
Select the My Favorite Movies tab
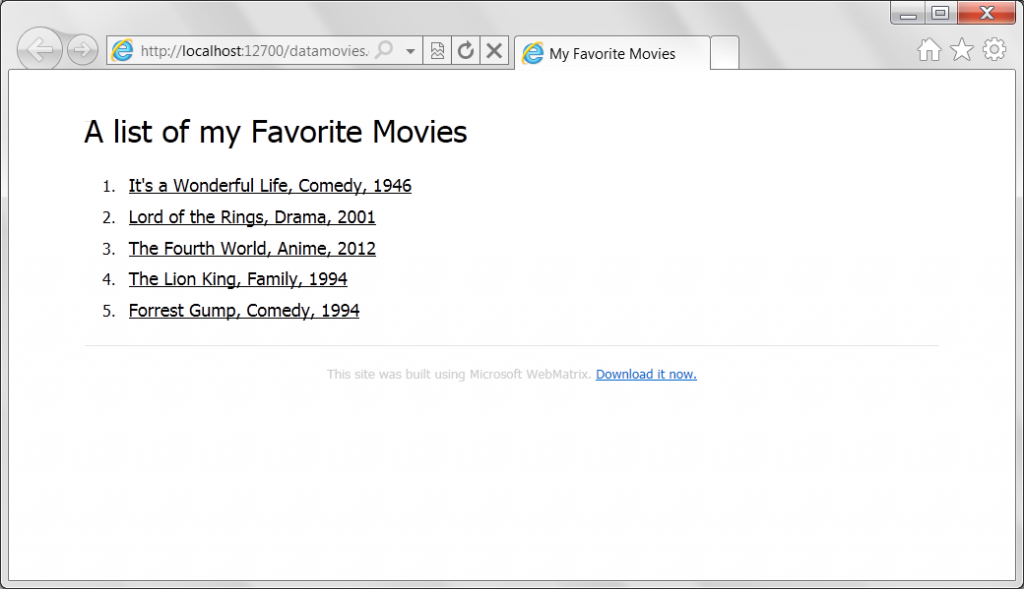(x=612, y=53)
